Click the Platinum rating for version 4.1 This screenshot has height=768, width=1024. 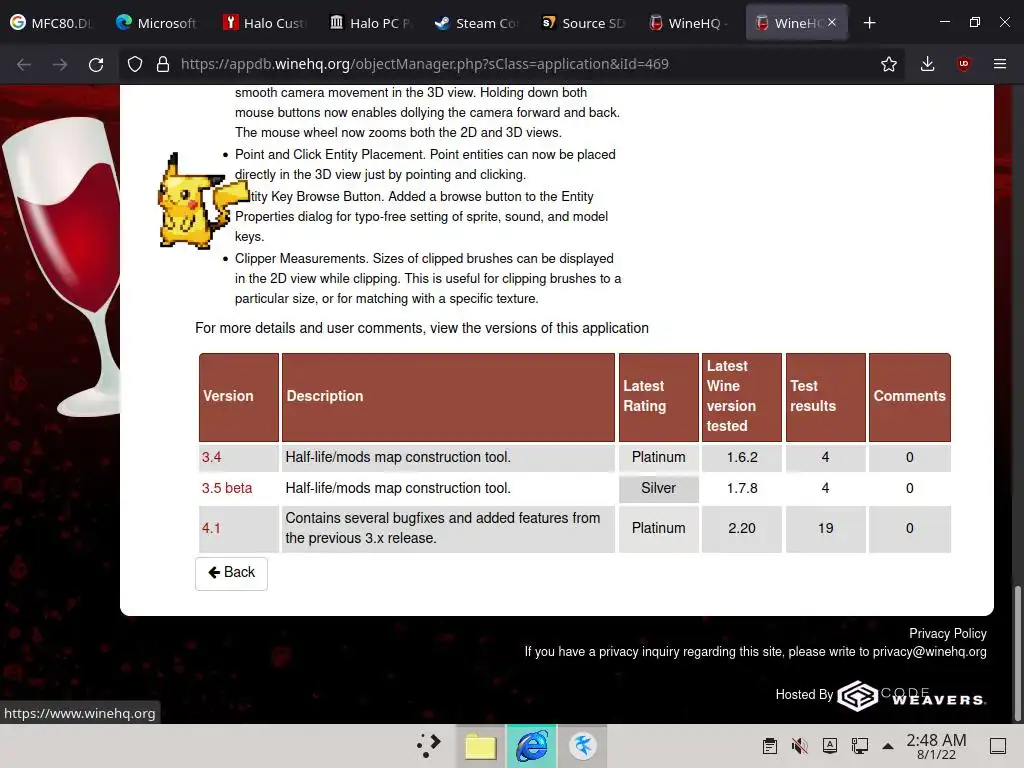click(x=658, y=528)
